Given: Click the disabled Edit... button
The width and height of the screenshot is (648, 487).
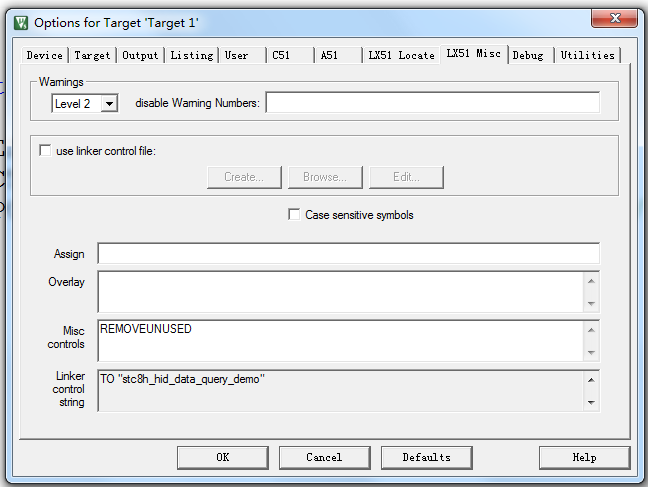Looking at the screenshot, I should [x=406, y=177].
